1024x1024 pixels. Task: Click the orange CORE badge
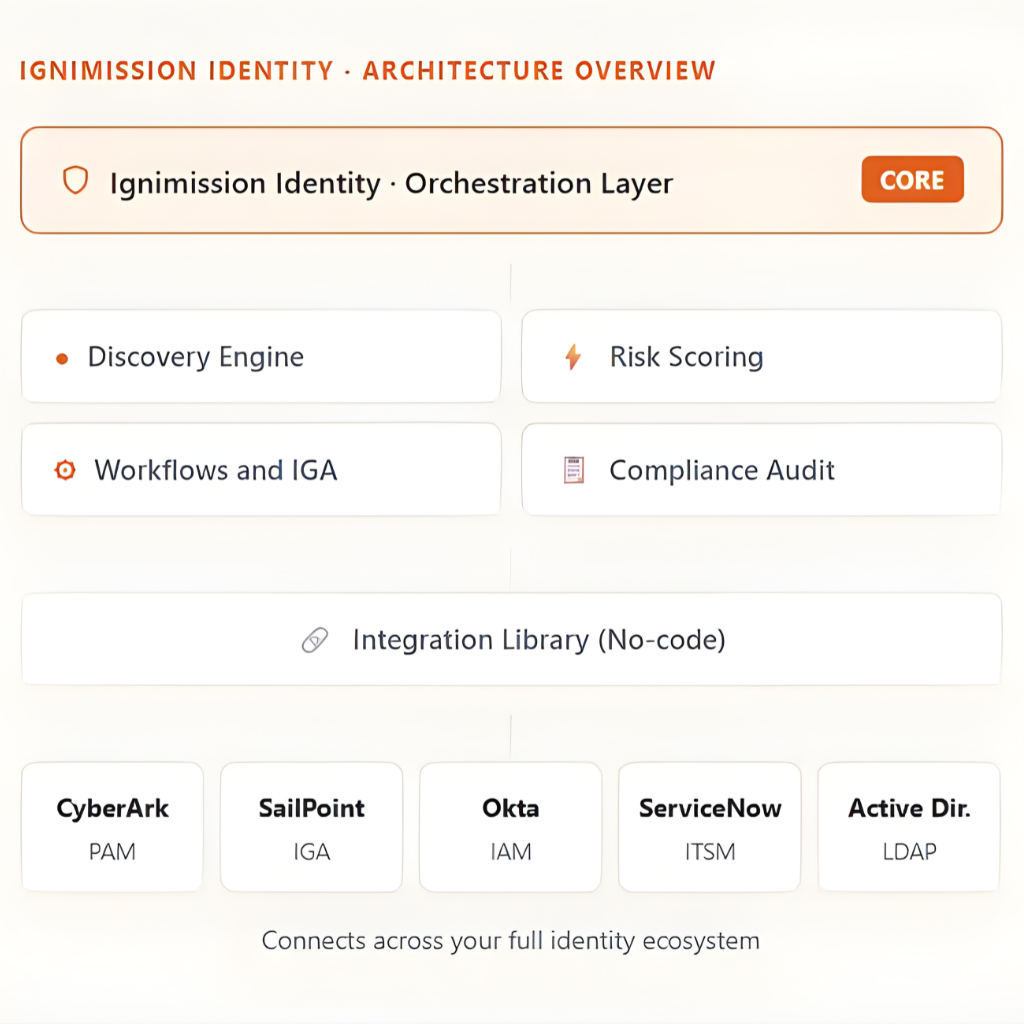(912, 180)
